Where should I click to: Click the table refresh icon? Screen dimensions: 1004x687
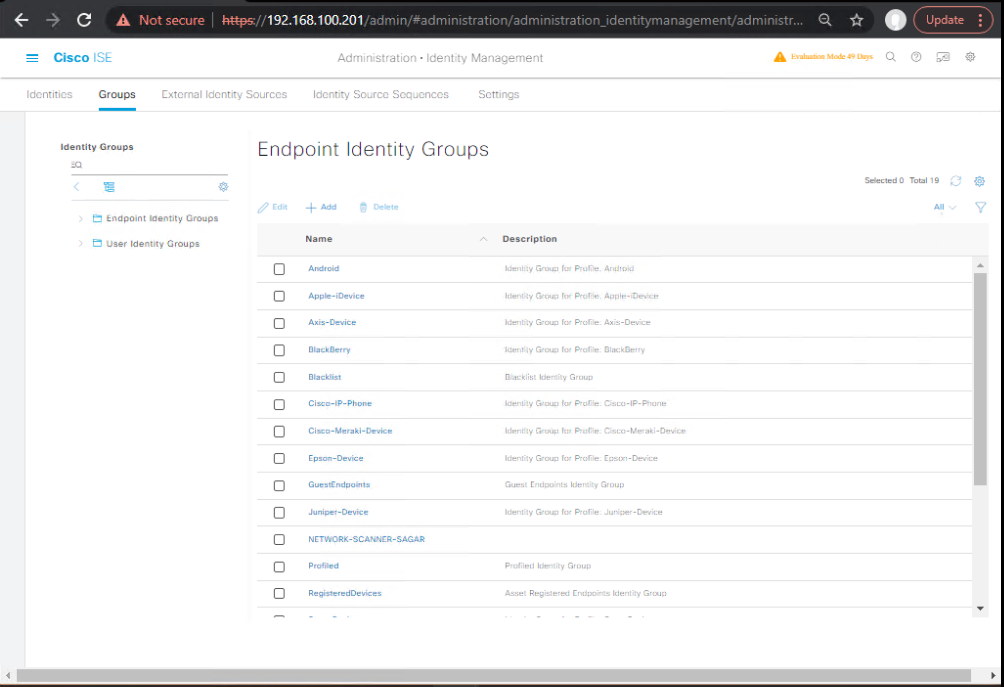point(956,181)
